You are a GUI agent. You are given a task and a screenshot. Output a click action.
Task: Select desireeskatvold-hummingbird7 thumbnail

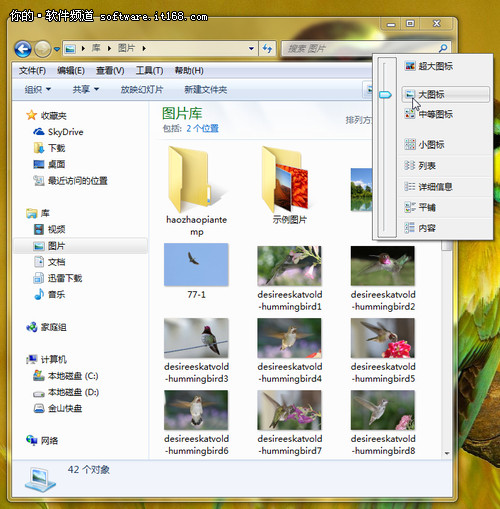(x=289, y=410)
